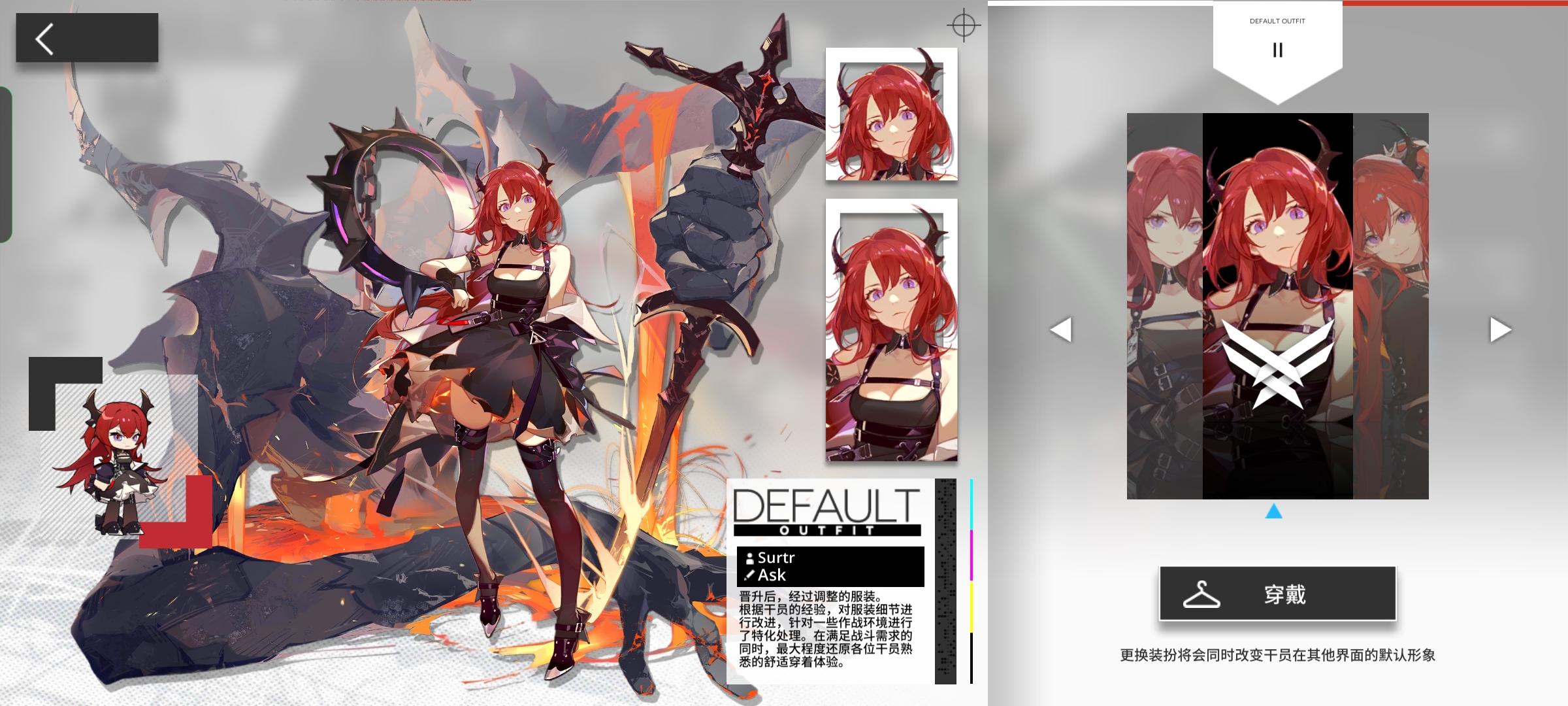Show previous outfit with left arrow
The image size is (1568, 706).
click(x=1061, y=329)
